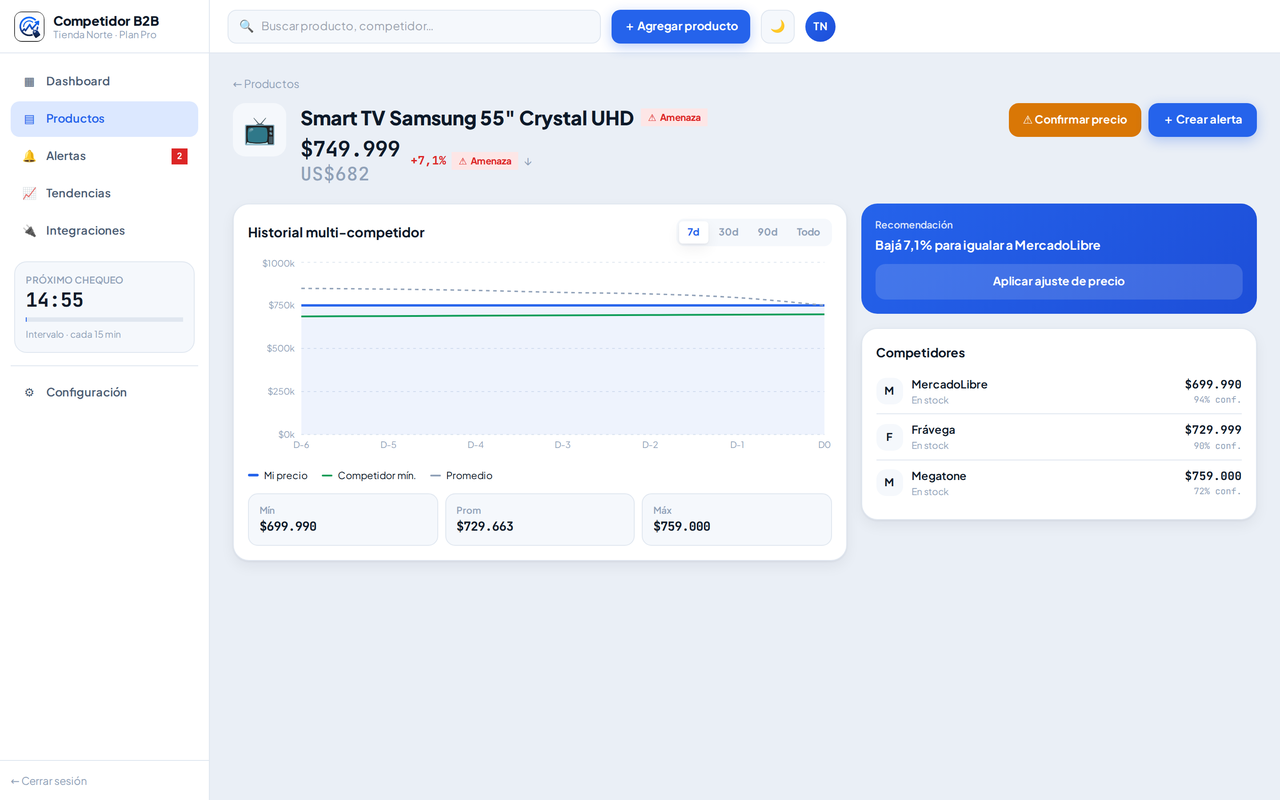Click the $699.990 MercadoLibre price

coord(1213,384)
